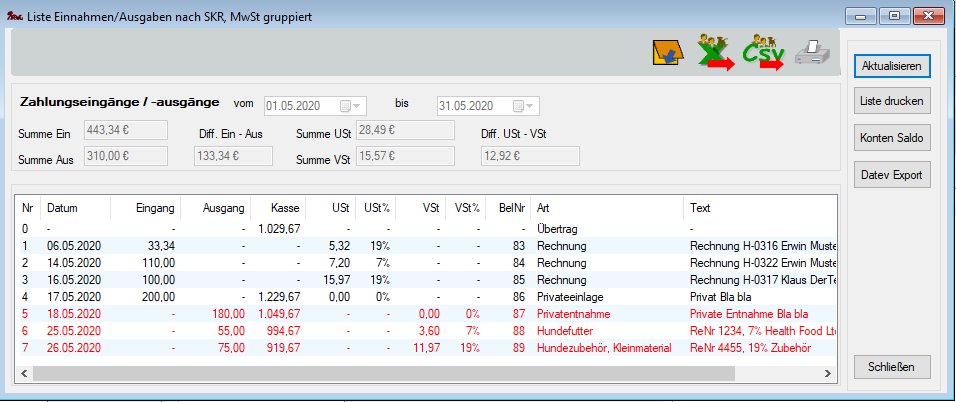Sort by the Eingang column header
The width and height of the screenshot is (956, 402).
click(156, 208)
